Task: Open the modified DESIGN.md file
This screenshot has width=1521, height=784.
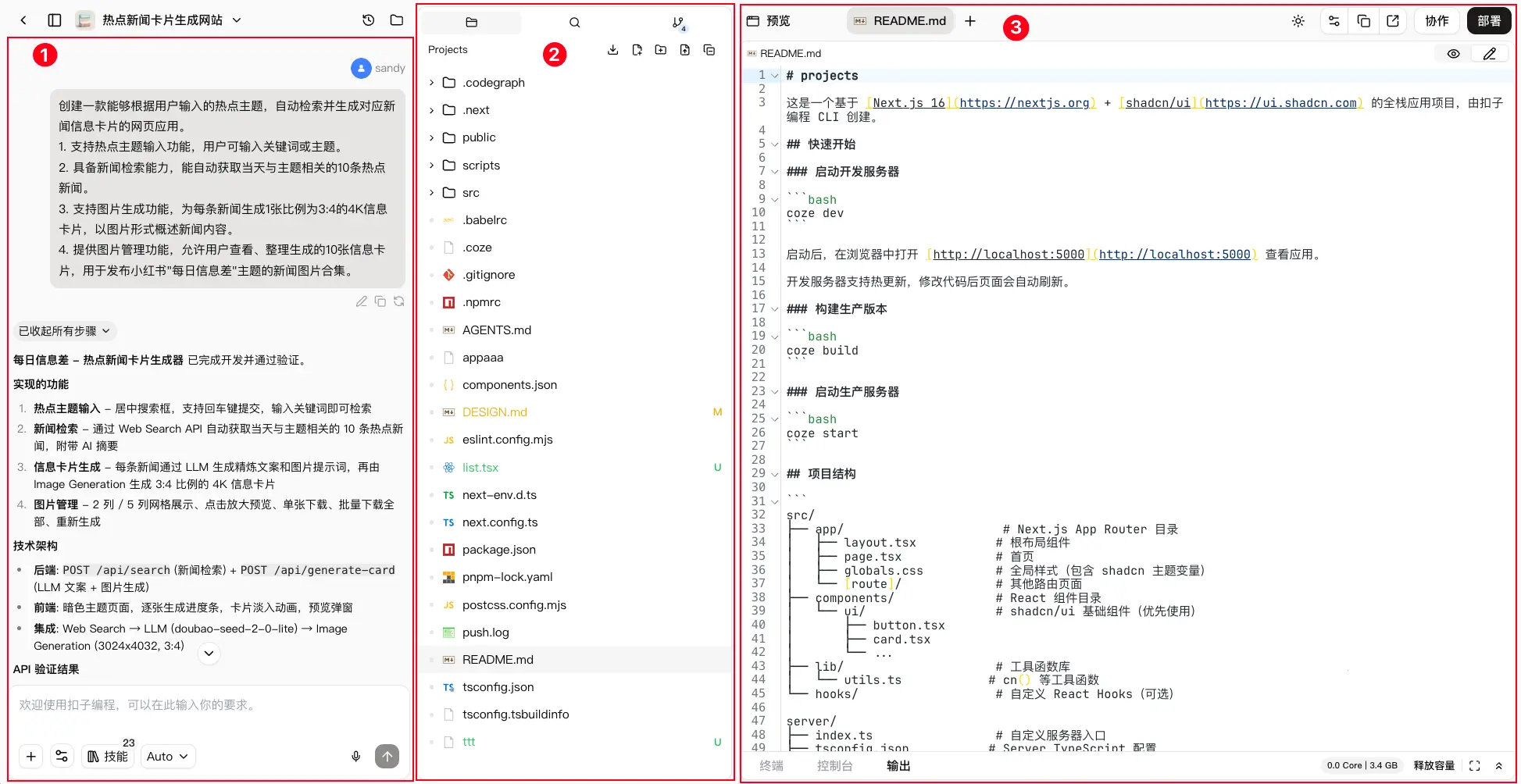Action: point(576,412)
